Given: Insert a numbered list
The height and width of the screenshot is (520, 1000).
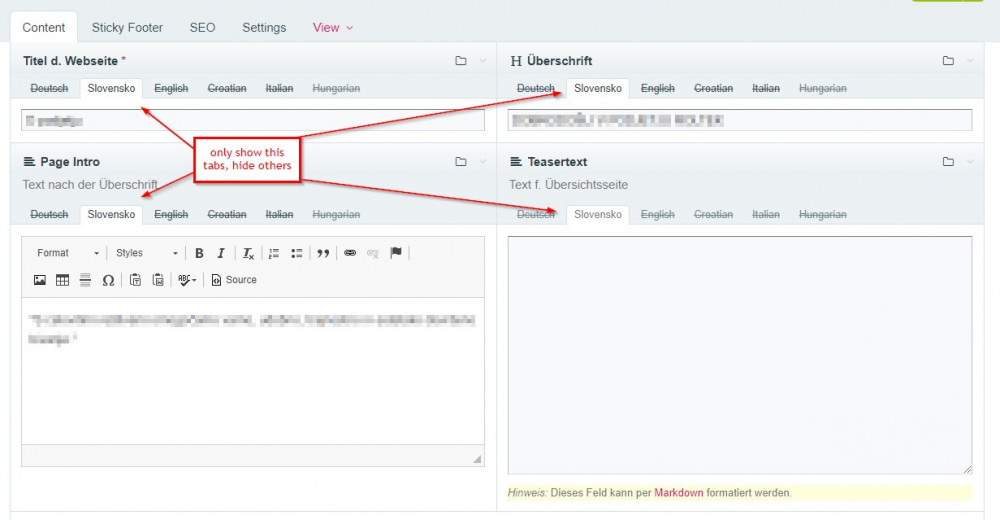Looking at the screenshot, I should [x=274, y=253].
